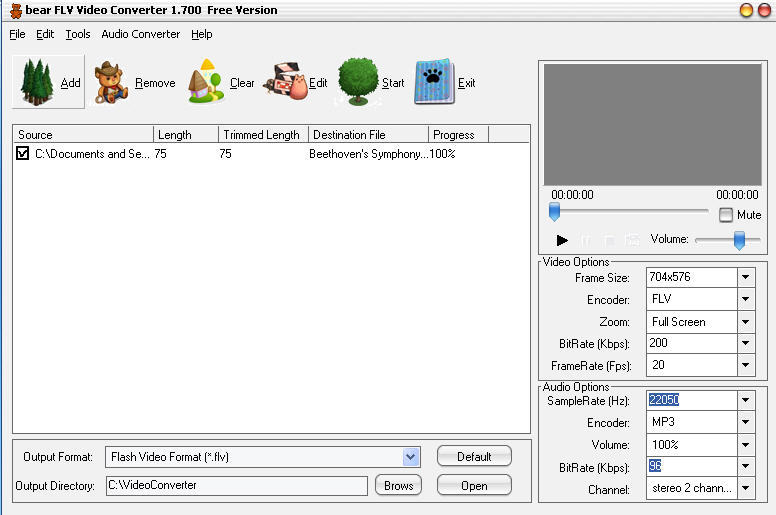Click the Clear house icon

pyautogui.click(x=206, y=81)
